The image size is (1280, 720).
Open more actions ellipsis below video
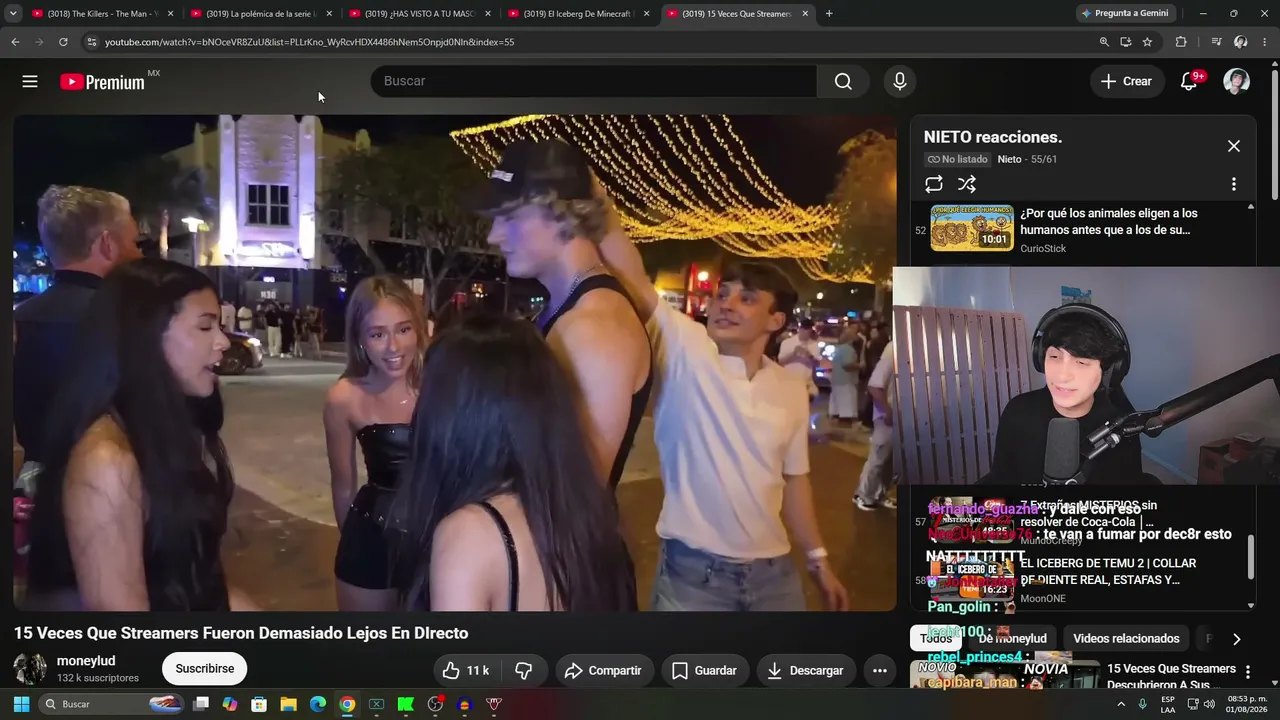(x=879, y=670)
